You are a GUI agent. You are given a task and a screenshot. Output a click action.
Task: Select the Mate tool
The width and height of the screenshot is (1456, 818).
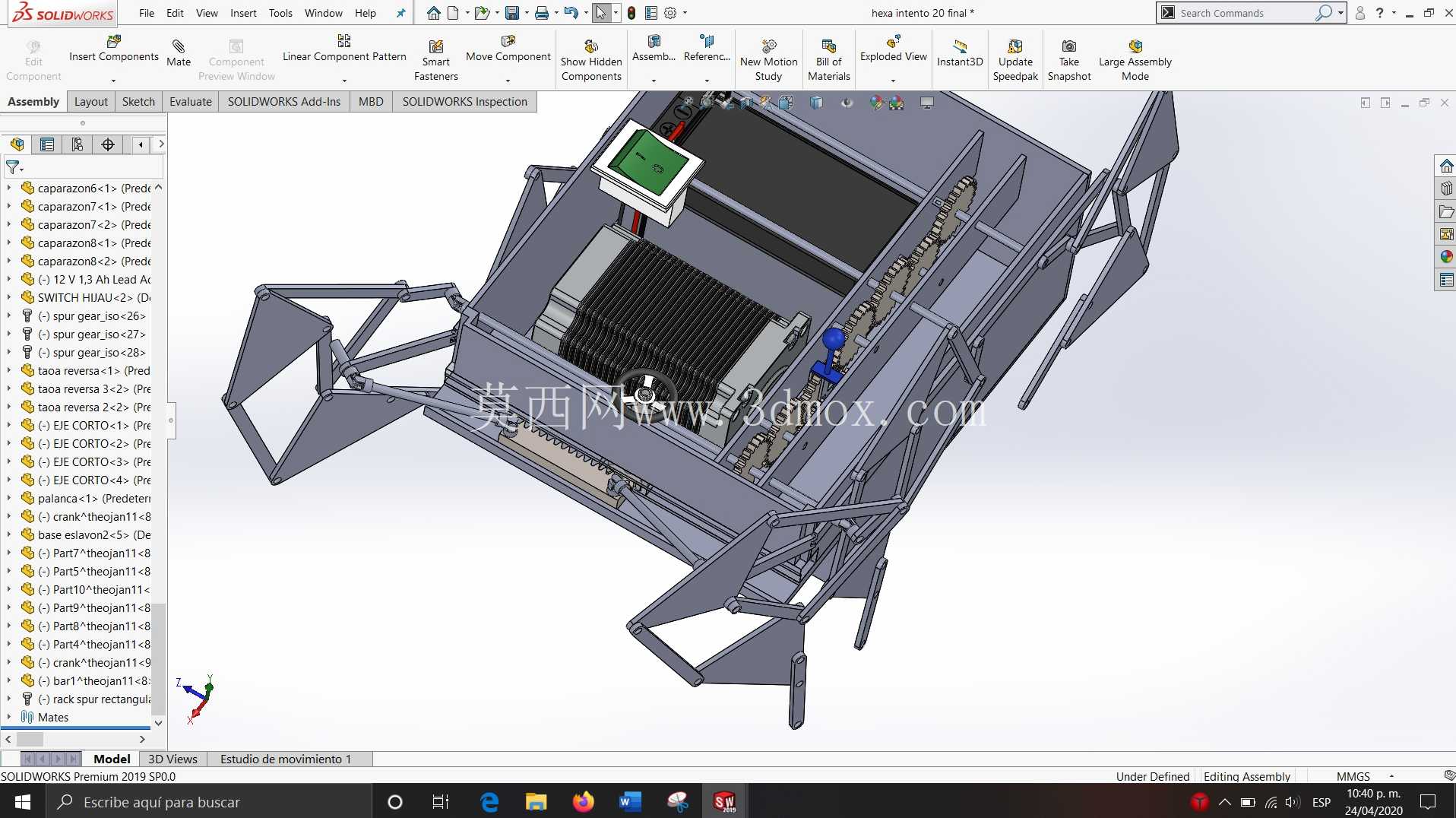point(179,53)
